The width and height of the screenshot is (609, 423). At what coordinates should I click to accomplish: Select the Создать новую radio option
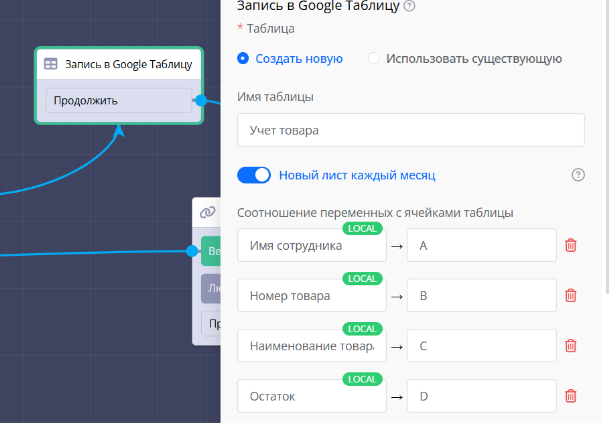coord(243,59)
